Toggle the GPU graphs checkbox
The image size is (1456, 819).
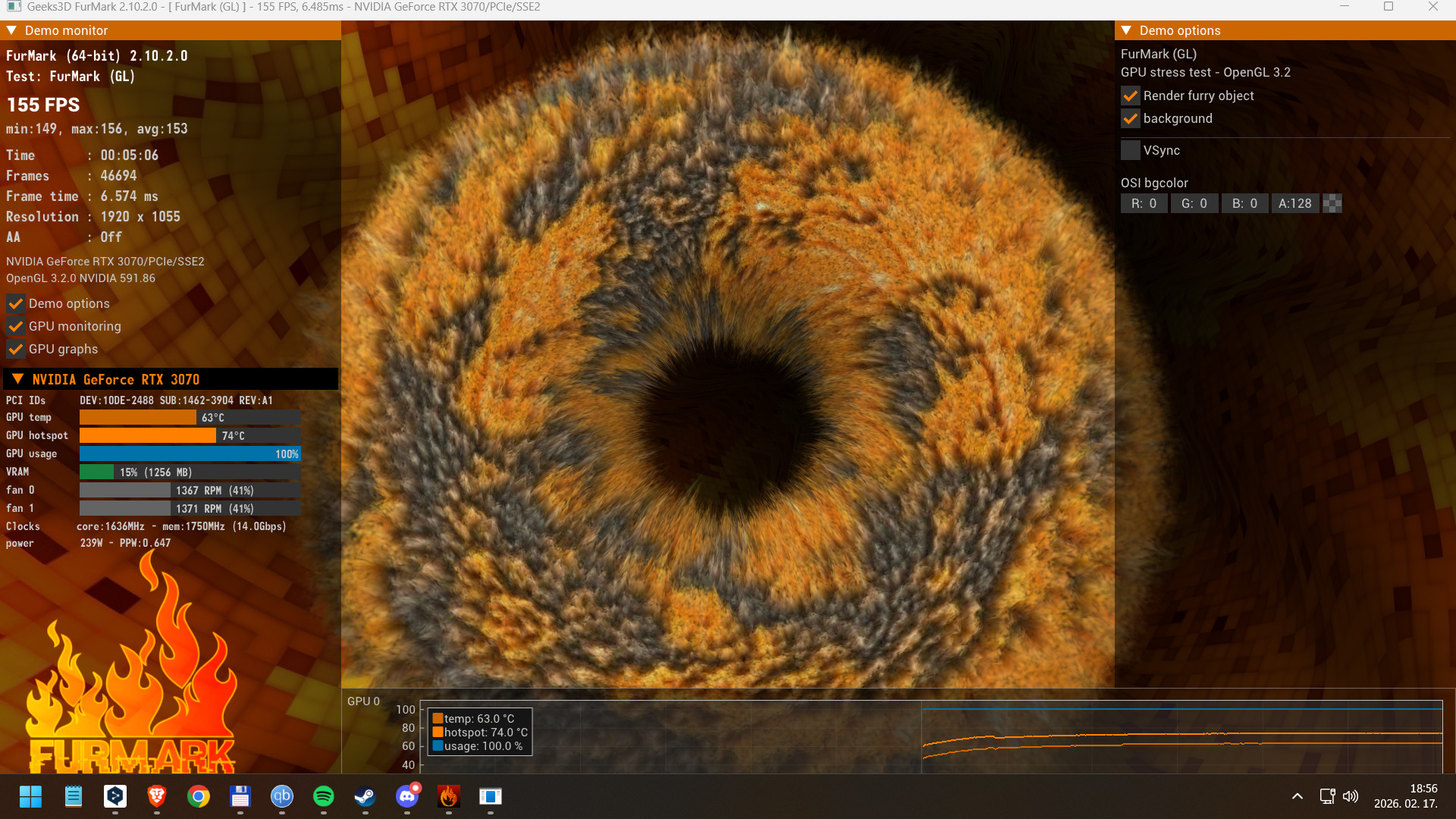pyautogui.click(x=15, y=350)
